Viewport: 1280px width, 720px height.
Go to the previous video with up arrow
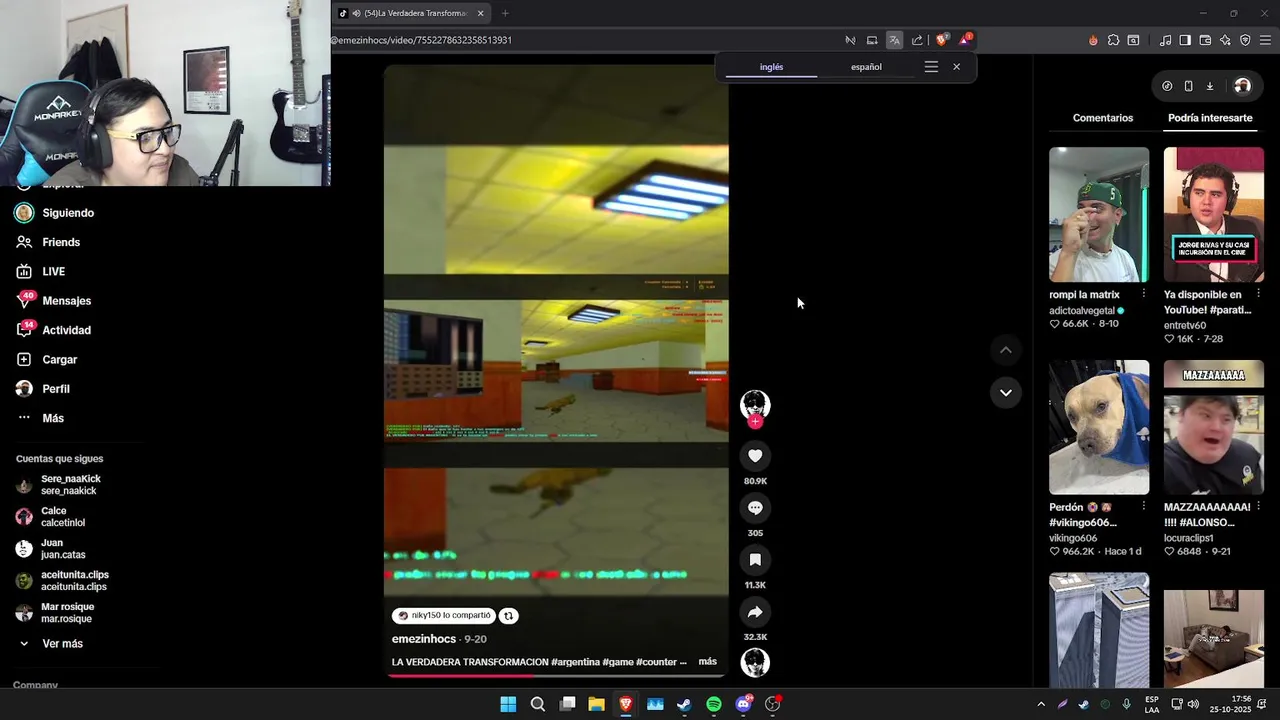(x=1005, y=350)
